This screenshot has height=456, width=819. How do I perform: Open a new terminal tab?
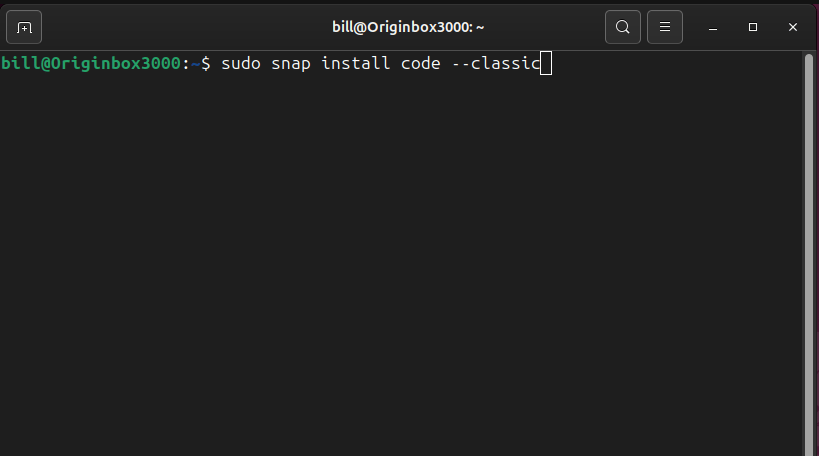pyautogui.click(x=25, y=27)
